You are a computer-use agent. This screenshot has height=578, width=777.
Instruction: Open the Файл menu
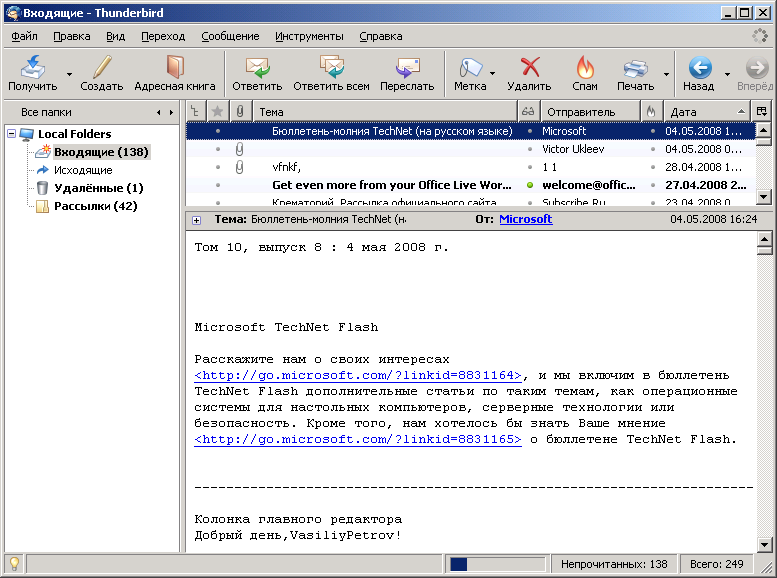pos(24,36)
